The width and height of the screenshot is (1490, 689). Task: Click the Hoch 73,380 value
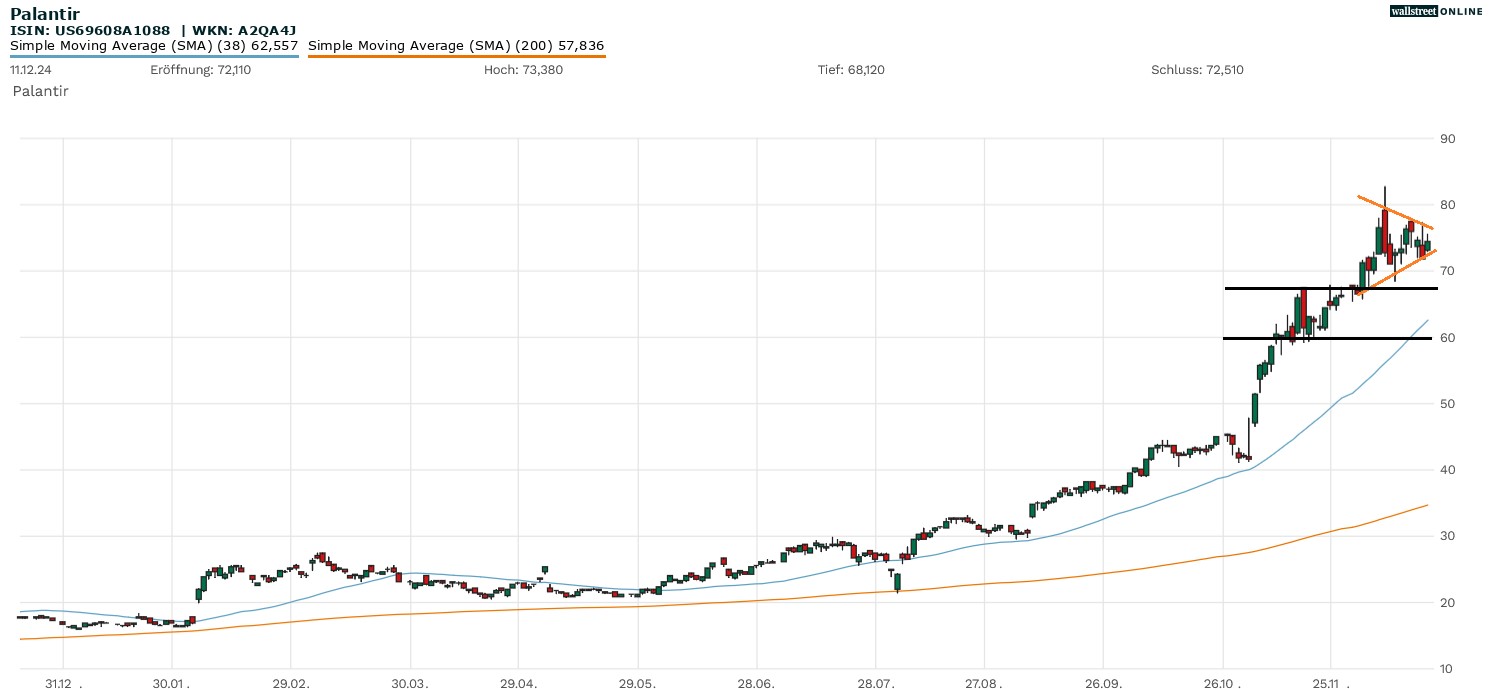click(523, 70)
